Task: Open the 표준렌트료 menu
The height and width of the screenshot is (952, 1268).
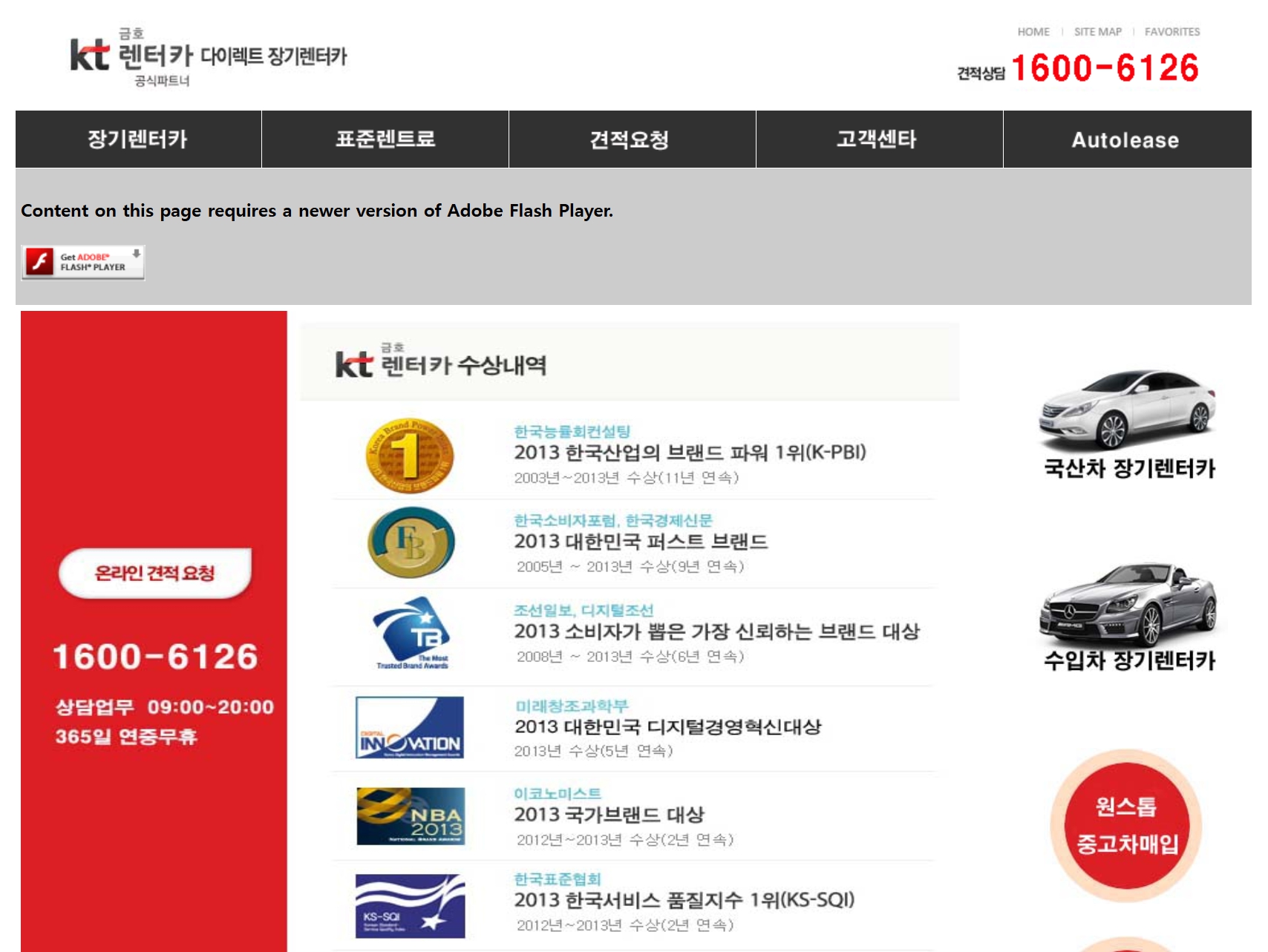Action: (385, 139)
